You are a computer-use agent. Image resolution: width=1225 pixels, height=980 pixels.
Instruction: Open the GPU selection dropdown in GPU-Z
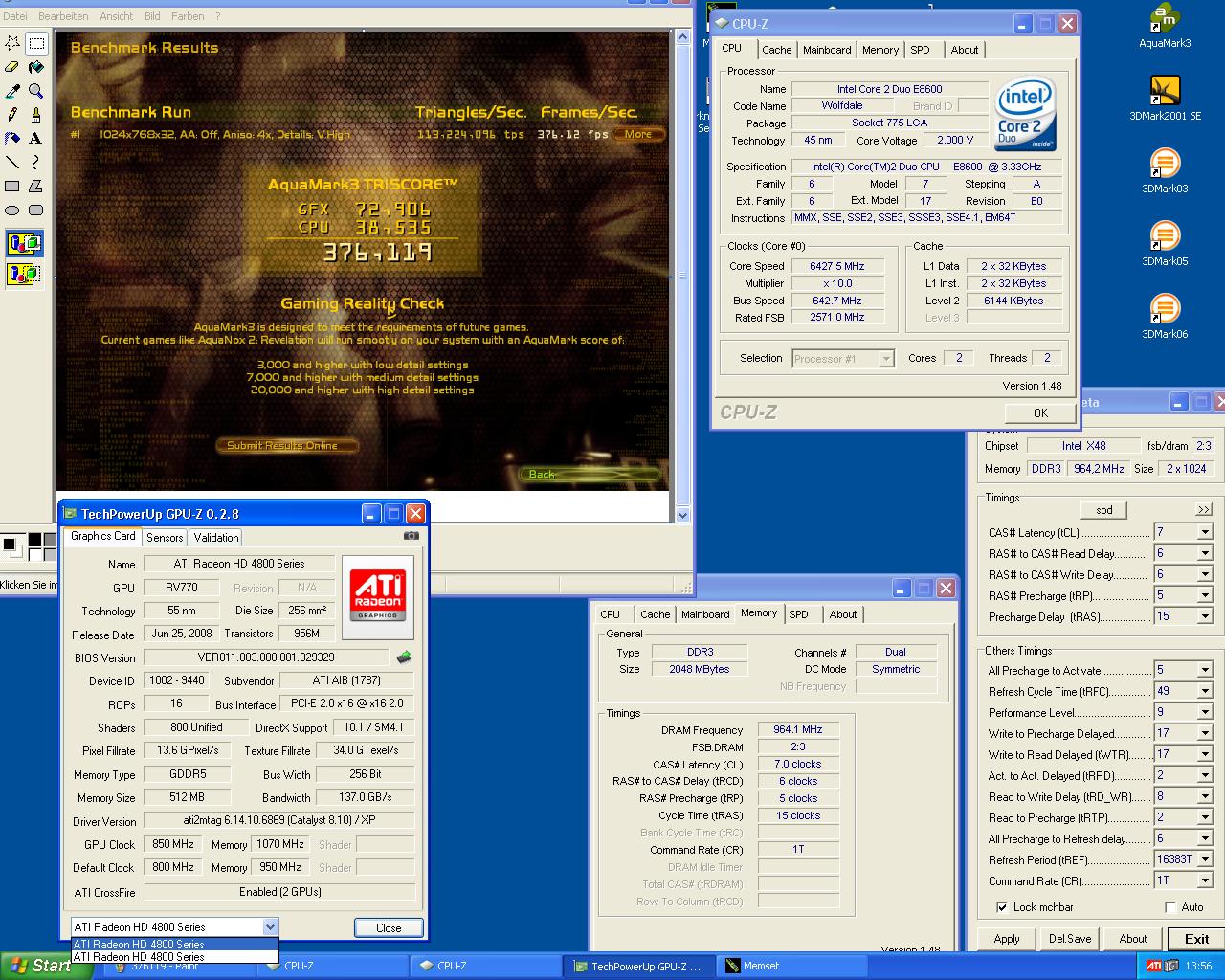[x=270, y=926]
